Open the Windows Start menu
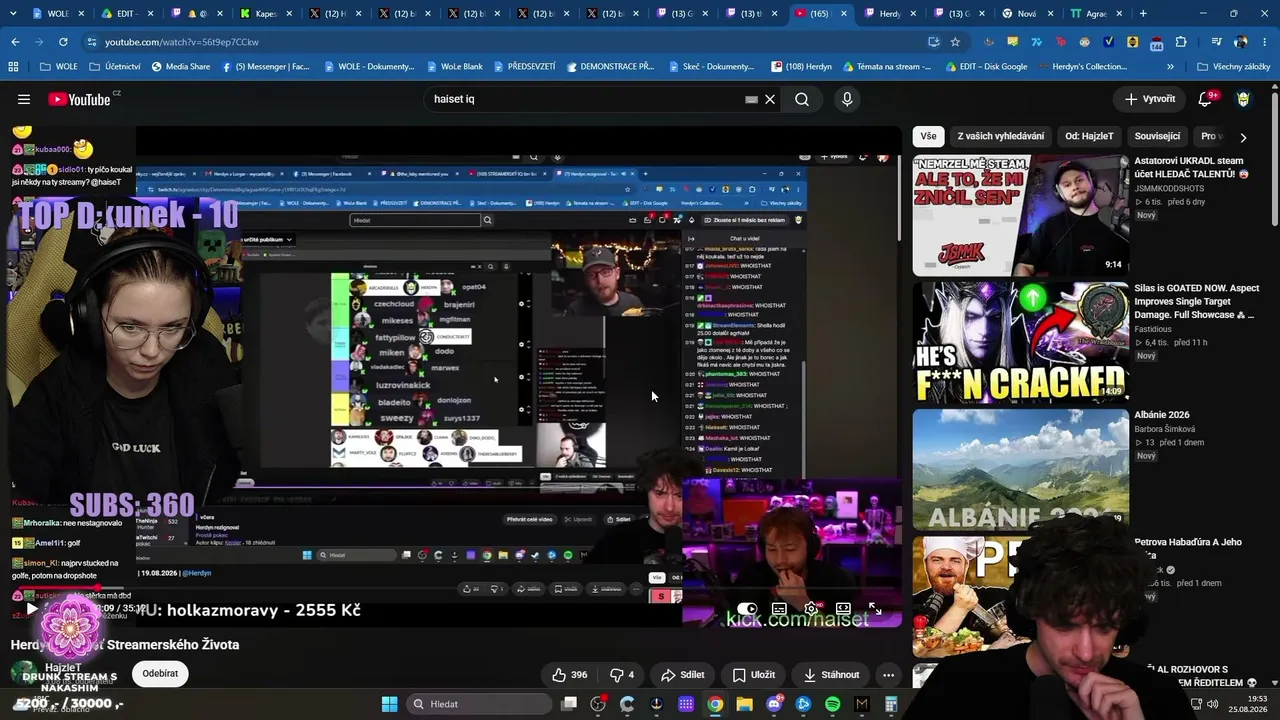This screenshot has height=720, width=1280. tap(389, 704)
